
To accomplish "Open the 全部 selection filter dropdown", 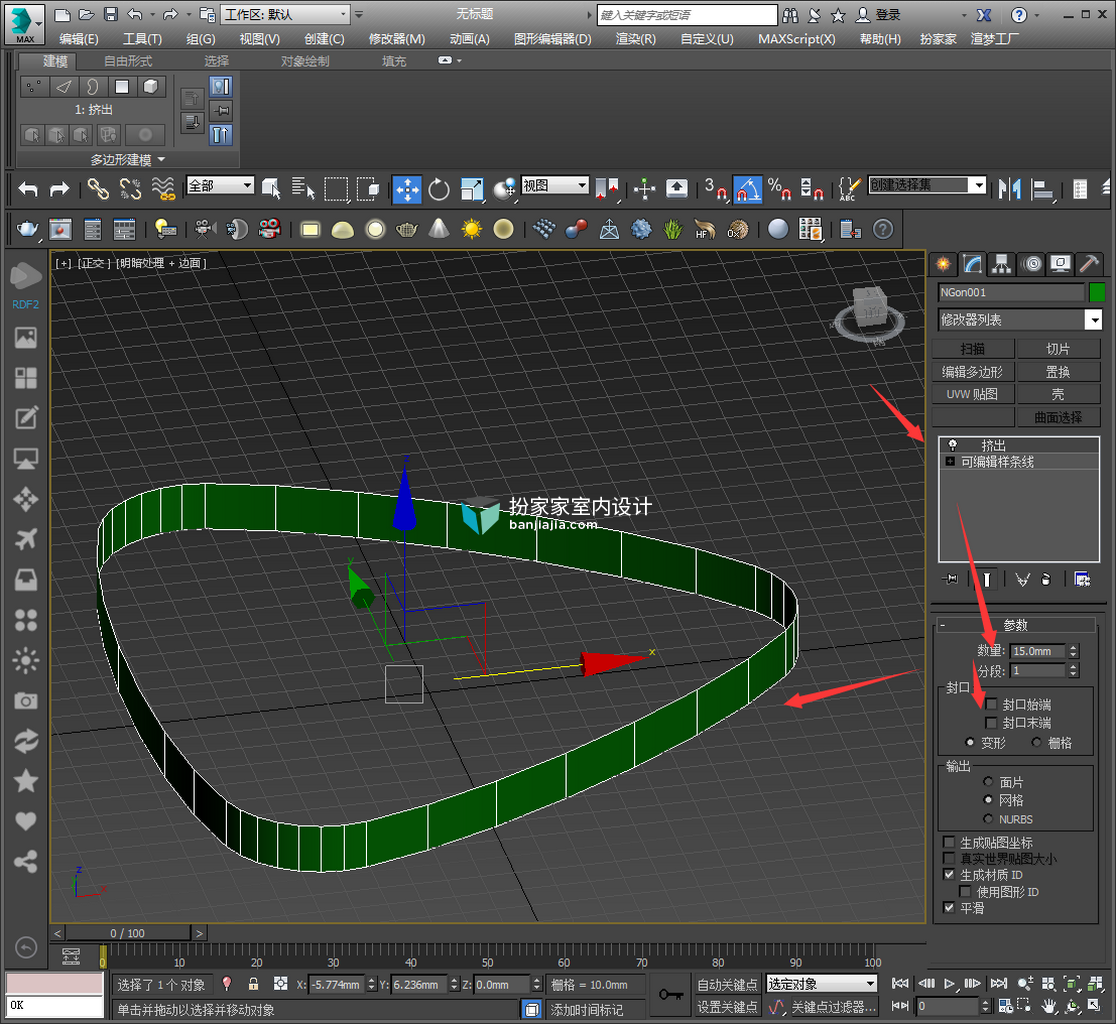I will 220,186.
